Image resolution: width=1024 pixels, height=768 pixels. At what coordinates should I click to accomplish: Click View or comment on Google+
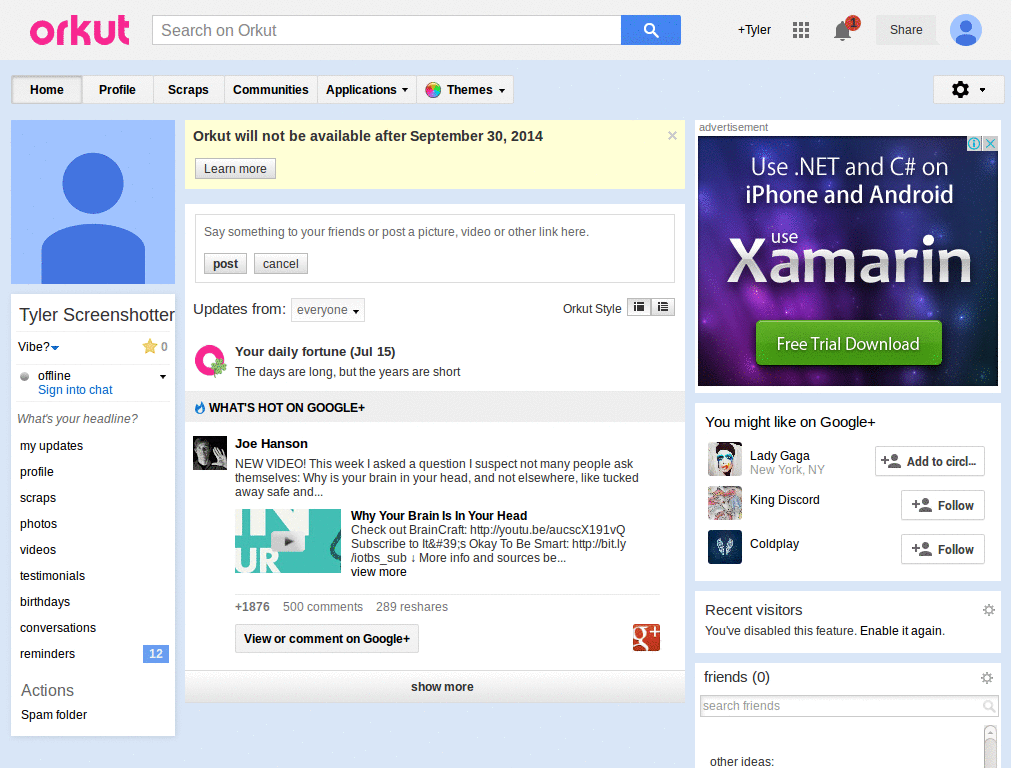(327, 639)
